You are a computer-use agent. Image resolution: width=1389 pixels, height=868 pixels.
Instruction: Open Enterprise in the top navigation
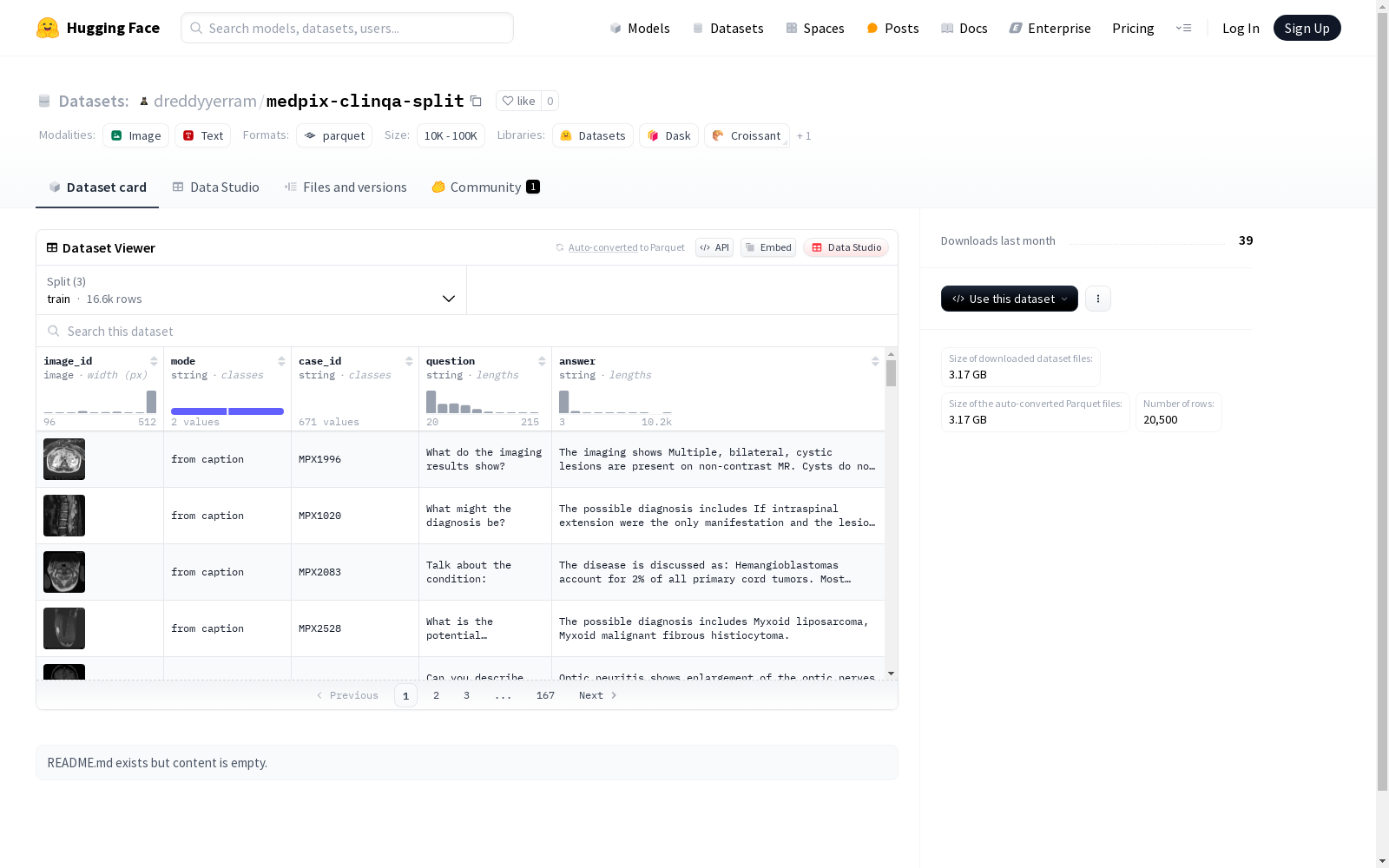point(1050,28)
